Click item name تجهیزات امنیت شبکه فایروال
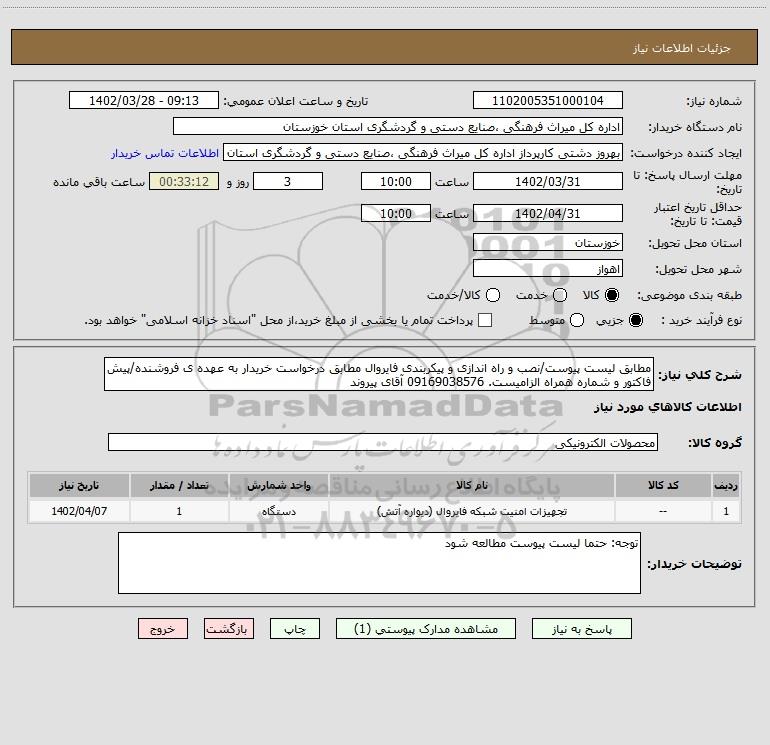Viewport: 770px width, 745px height. (x=471, y=511)
